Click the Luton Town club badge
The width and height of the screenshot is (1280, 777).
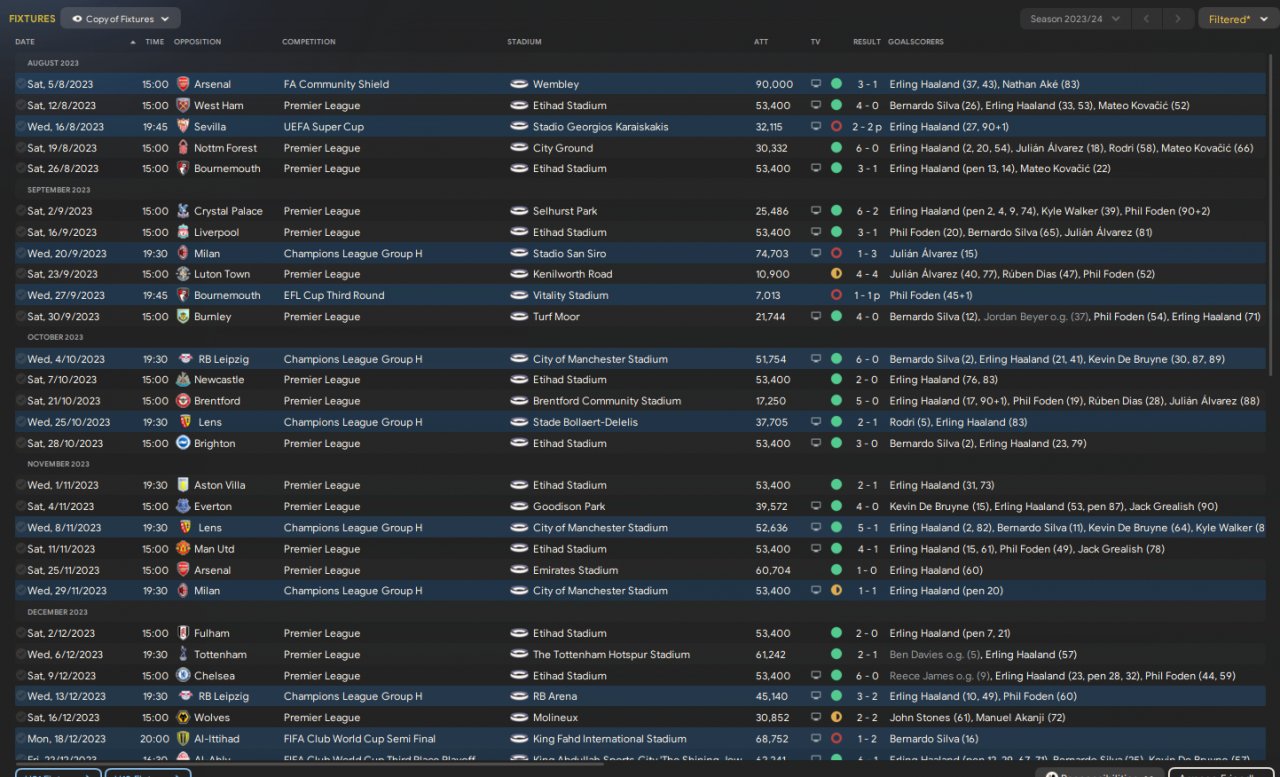click(183, 274)
